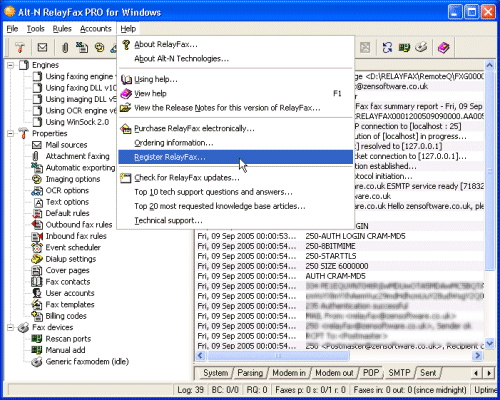Select the log line 250-STARTTLS
500x400 pixels.
[339, 256]
